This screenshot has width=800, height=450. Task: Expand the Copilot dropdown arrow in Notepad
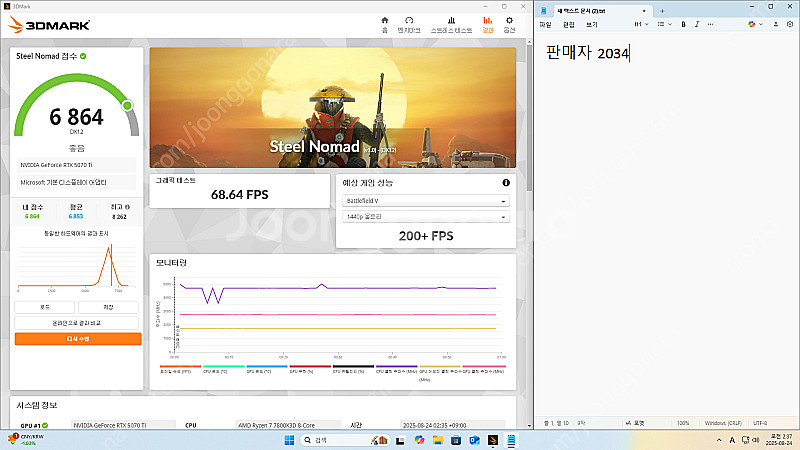coord(760,24)
